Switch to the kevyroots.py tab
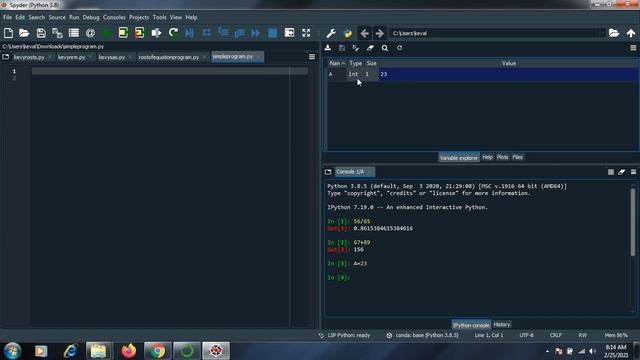The height and width of the screenshot is (360, 640). tap(29, 57)
